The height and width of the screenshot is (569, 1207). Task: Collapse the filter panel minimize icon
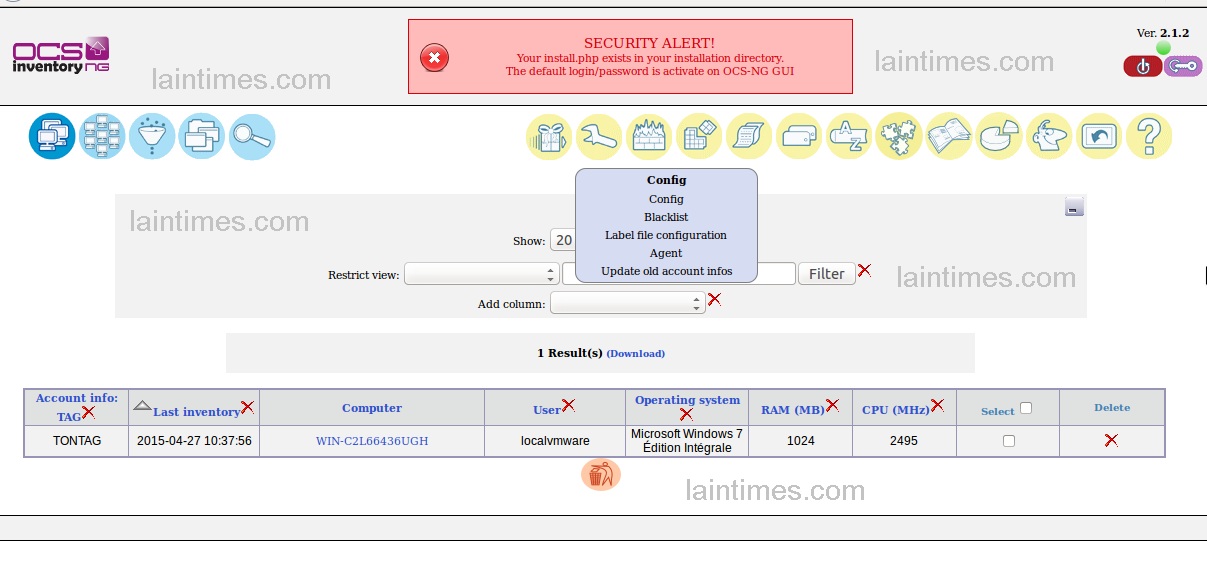tap(1074, 207)
